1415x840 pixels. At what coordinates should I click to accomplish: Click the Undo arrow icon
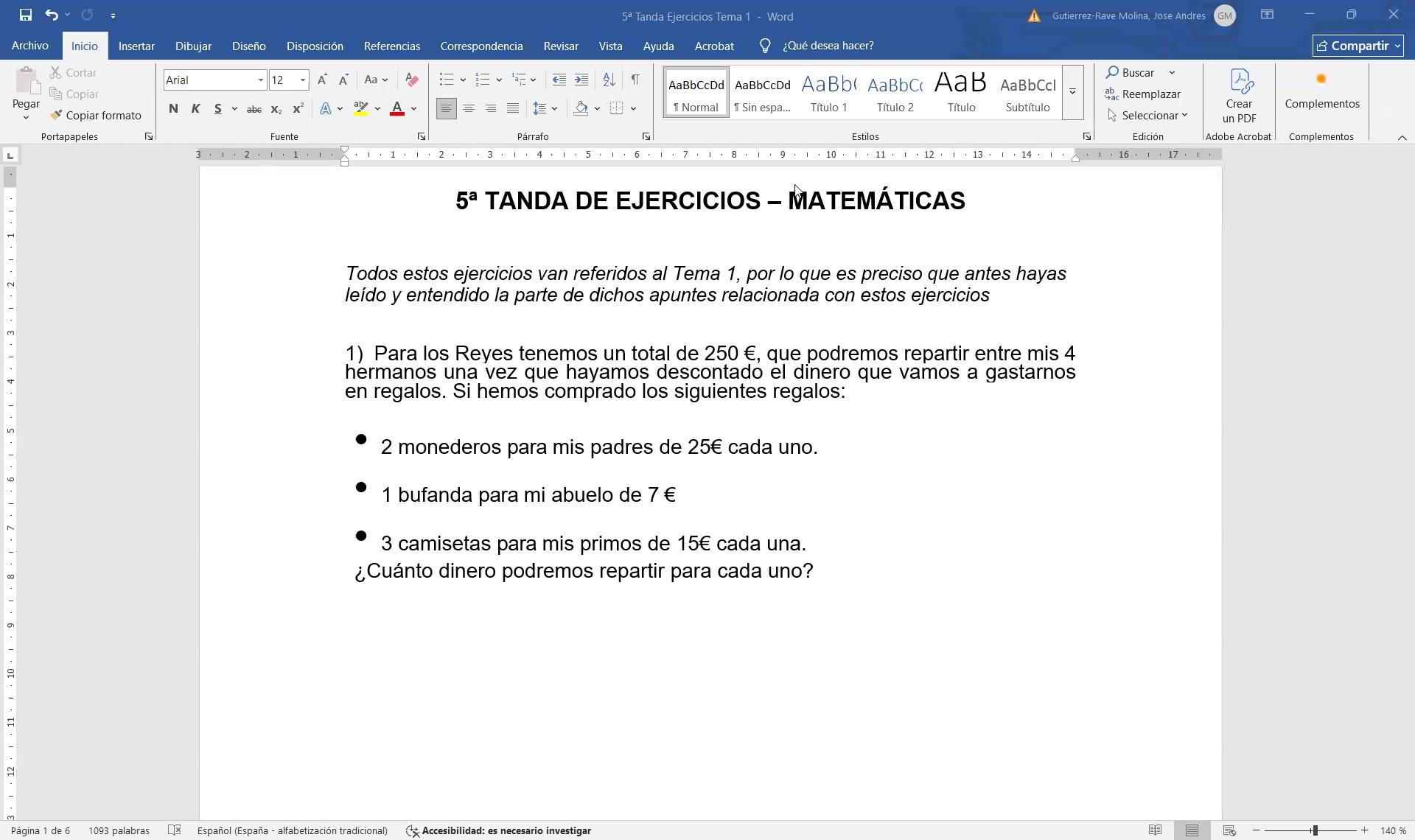(x=51, y=15)
